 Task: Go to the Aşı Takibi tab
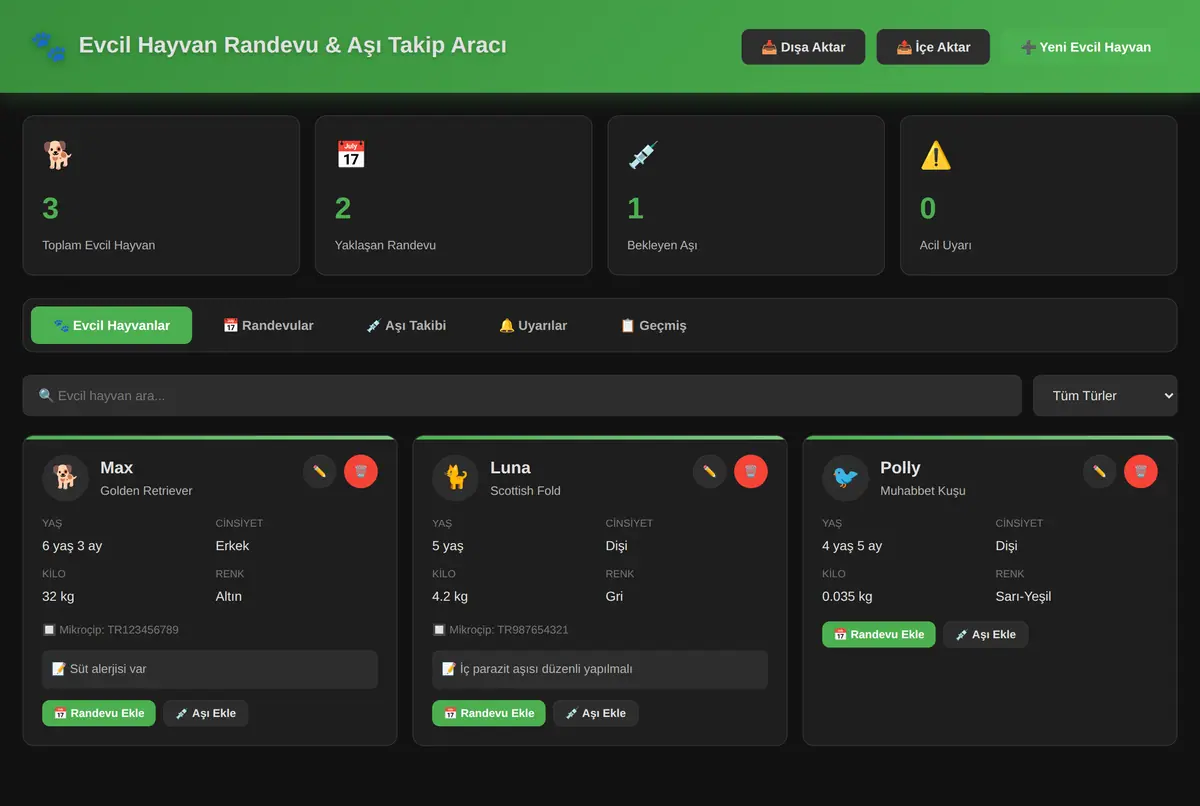(x=406, y=325)
